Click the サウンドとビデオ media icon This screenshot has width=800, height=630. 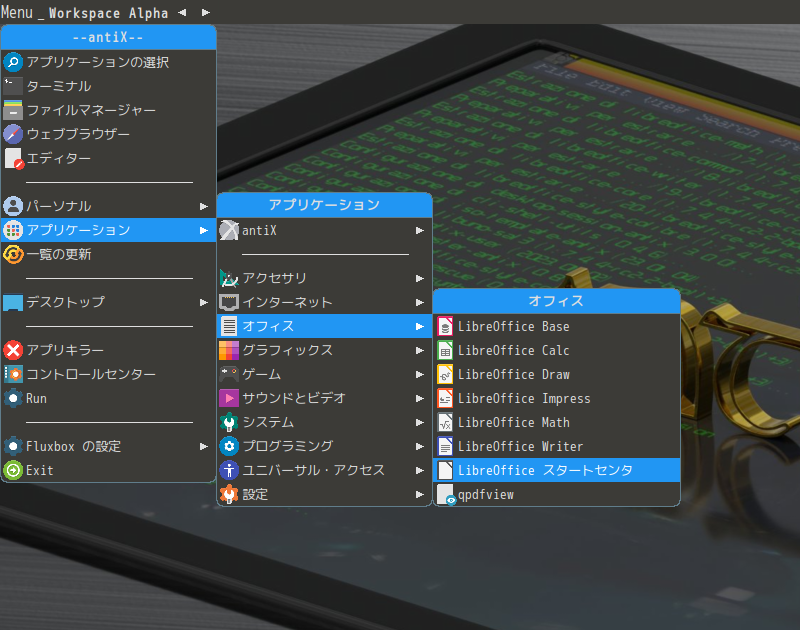point(229,398)
